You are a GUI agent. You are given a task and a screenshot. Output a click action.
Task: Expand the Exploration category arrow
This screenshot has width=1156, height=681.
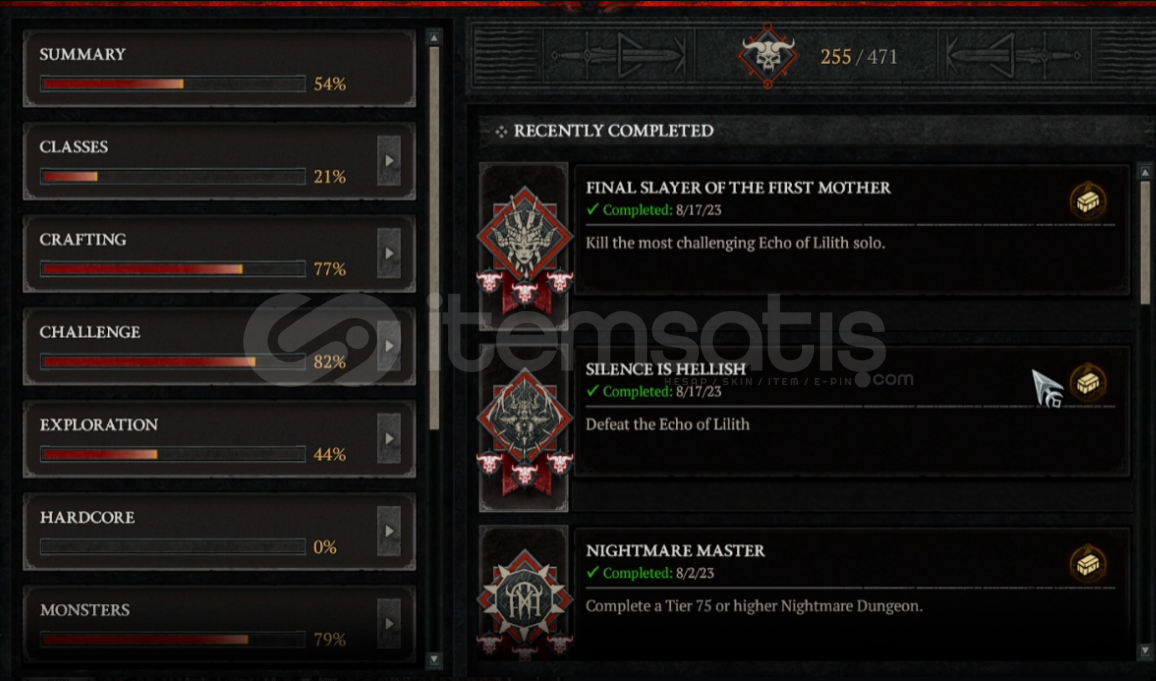coord(389,439)
